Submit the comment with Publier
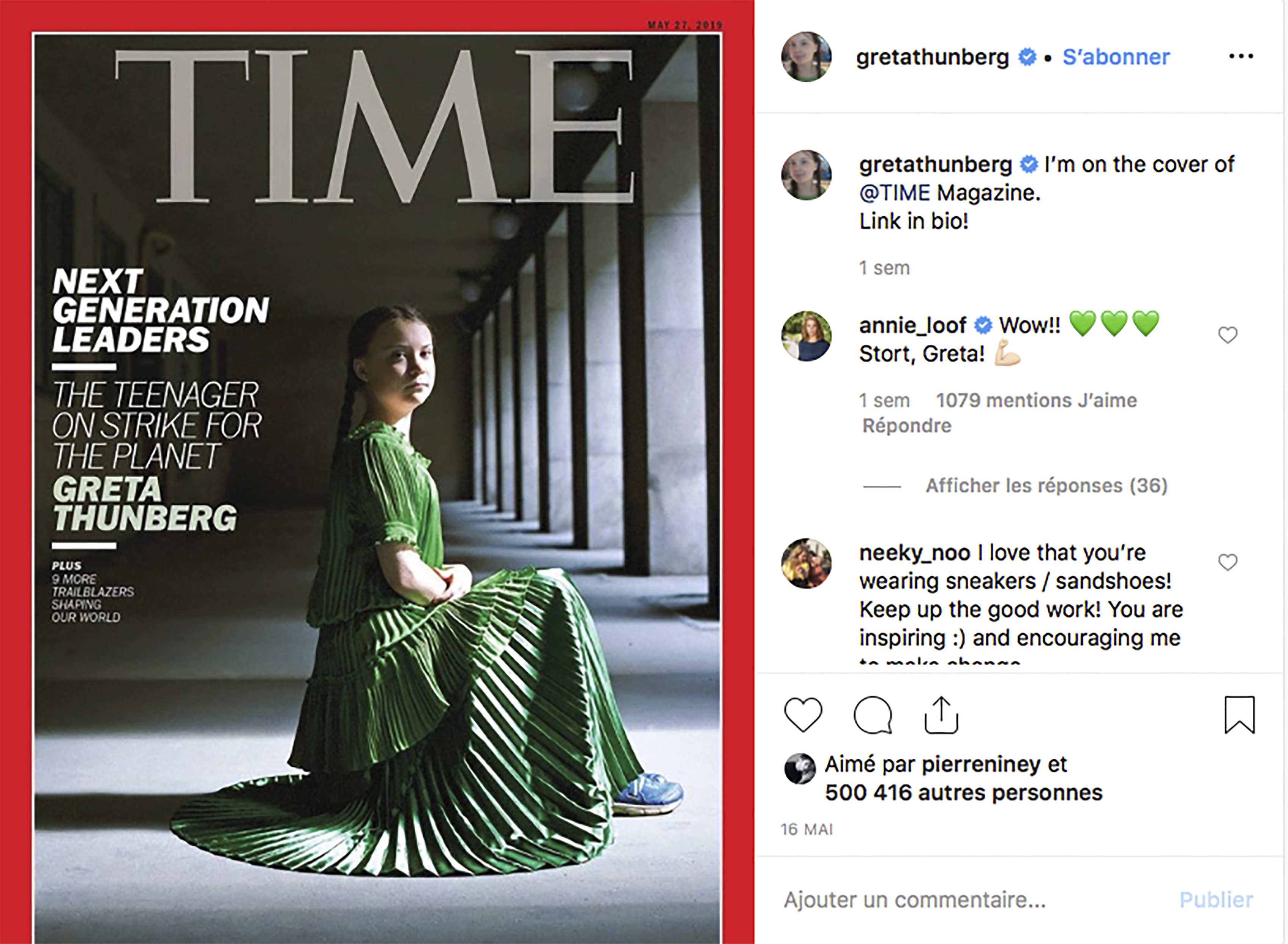The image size is (1288, 944). coord(1216,900)
